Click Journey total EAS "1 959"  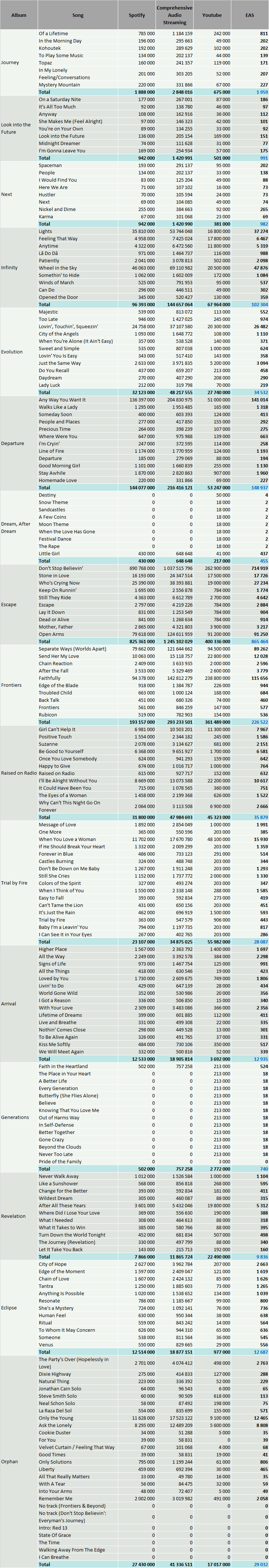(262, 92)
